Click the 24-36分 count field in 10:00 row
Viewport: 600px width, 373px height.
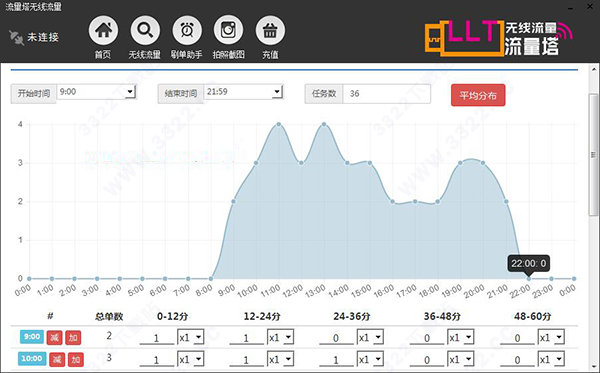336,360
